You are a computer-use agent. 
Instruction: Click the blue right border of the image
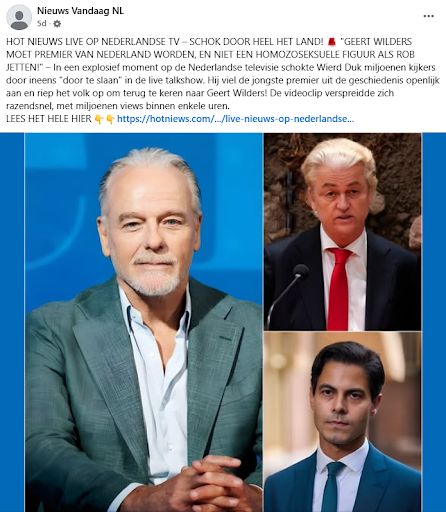click(434, 322)
